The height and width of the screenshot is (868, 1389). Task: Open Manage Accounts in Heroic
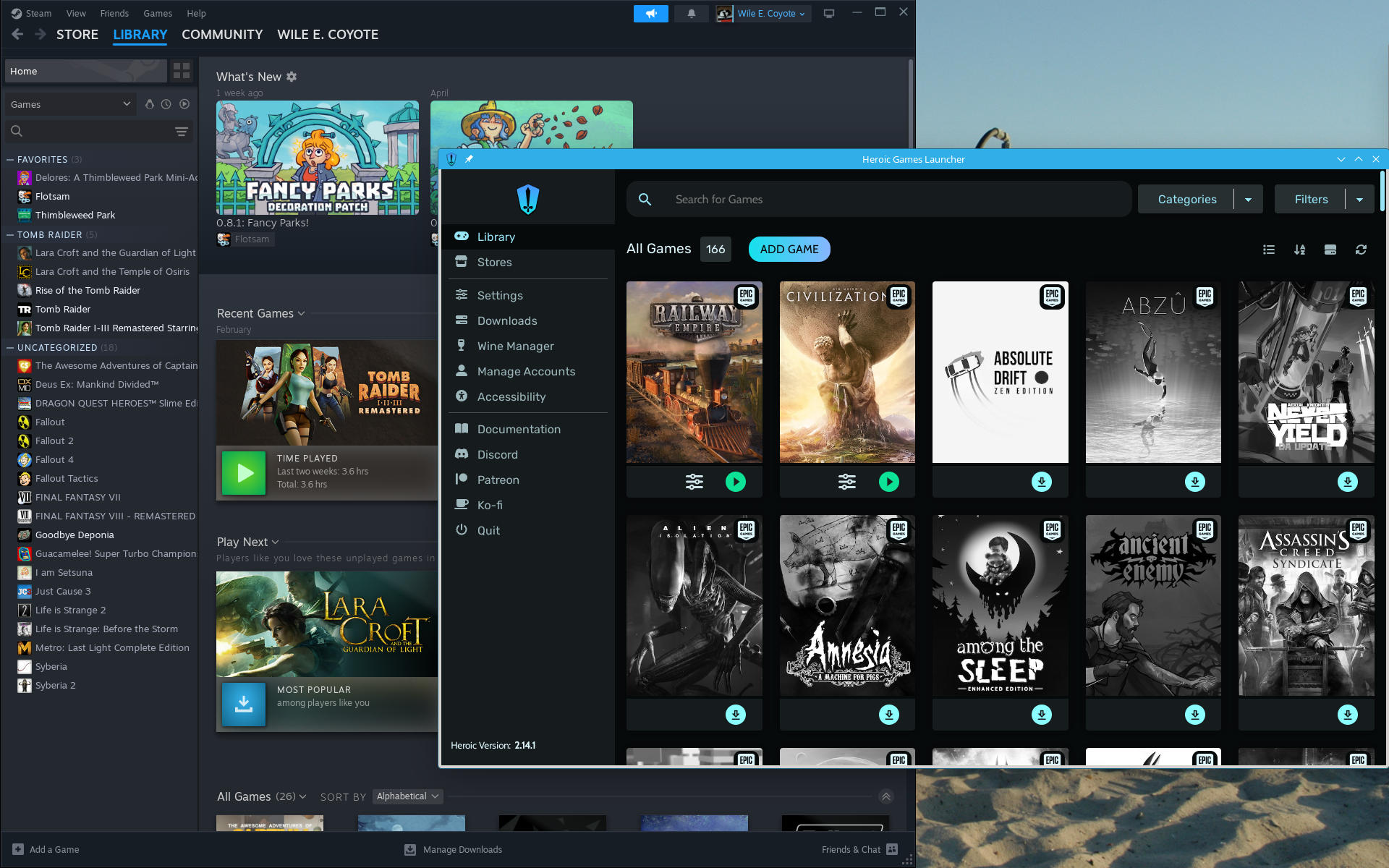[528, 371]
